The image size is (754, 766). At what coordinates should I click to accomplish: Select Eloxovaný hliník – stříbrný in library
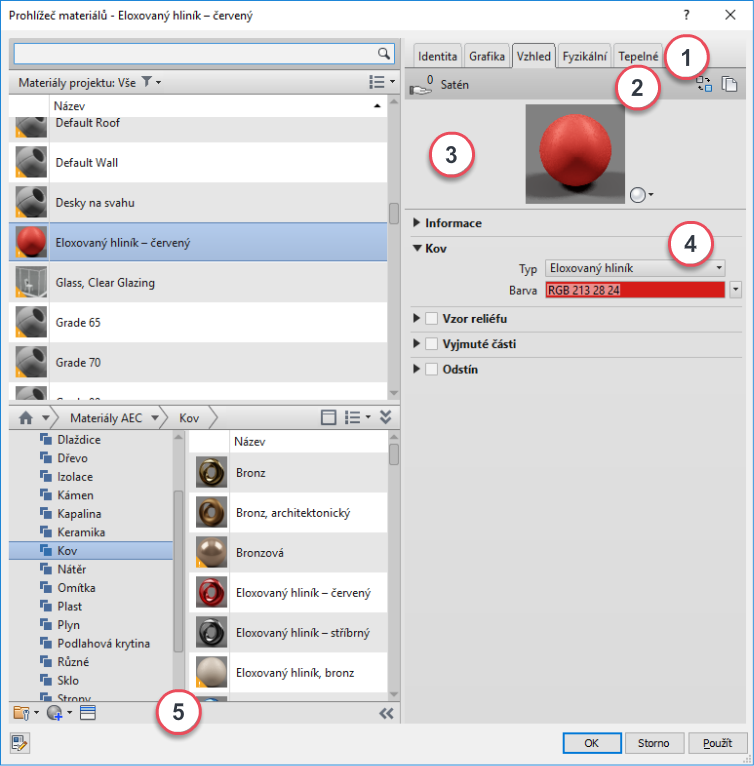click(288, 633)
